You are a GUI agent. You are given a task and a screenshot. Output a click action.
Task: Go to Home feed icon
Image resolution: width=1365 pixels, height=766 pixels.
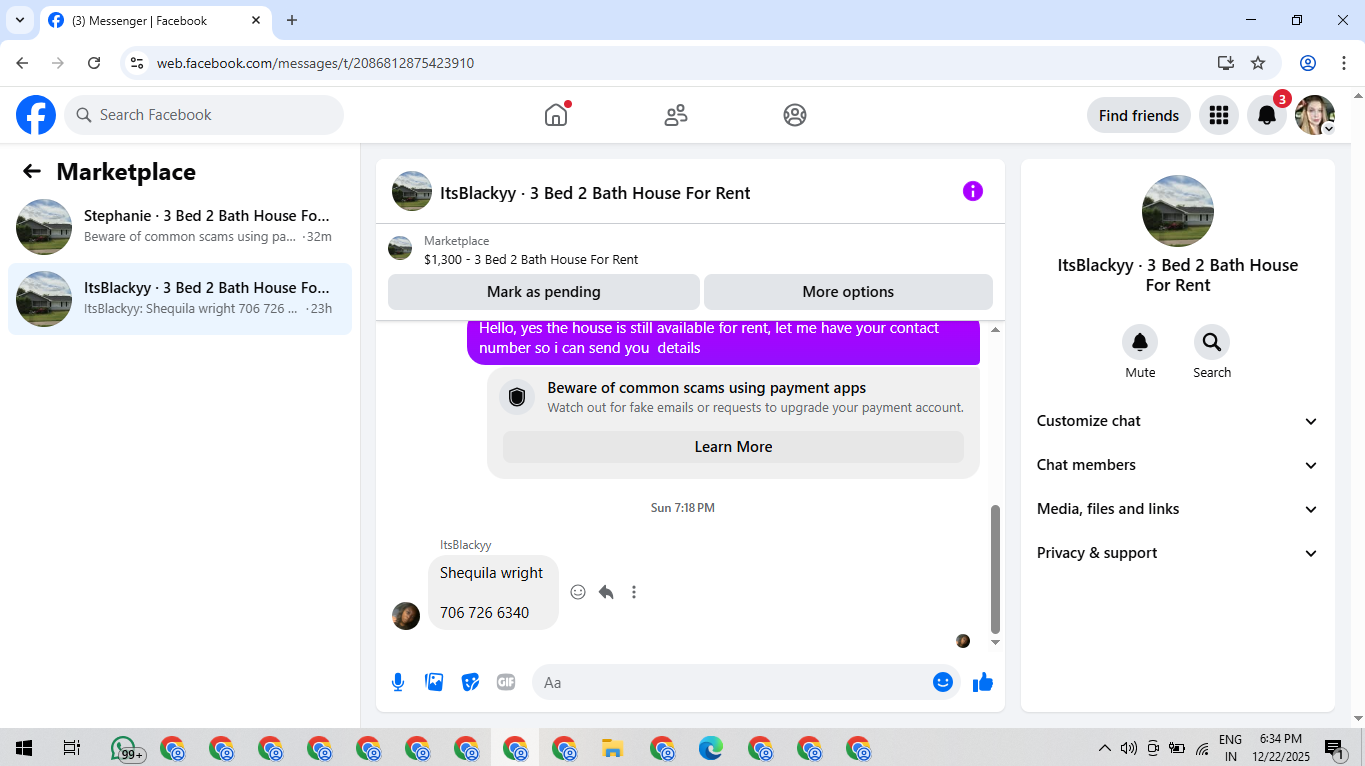pos(556,115)
